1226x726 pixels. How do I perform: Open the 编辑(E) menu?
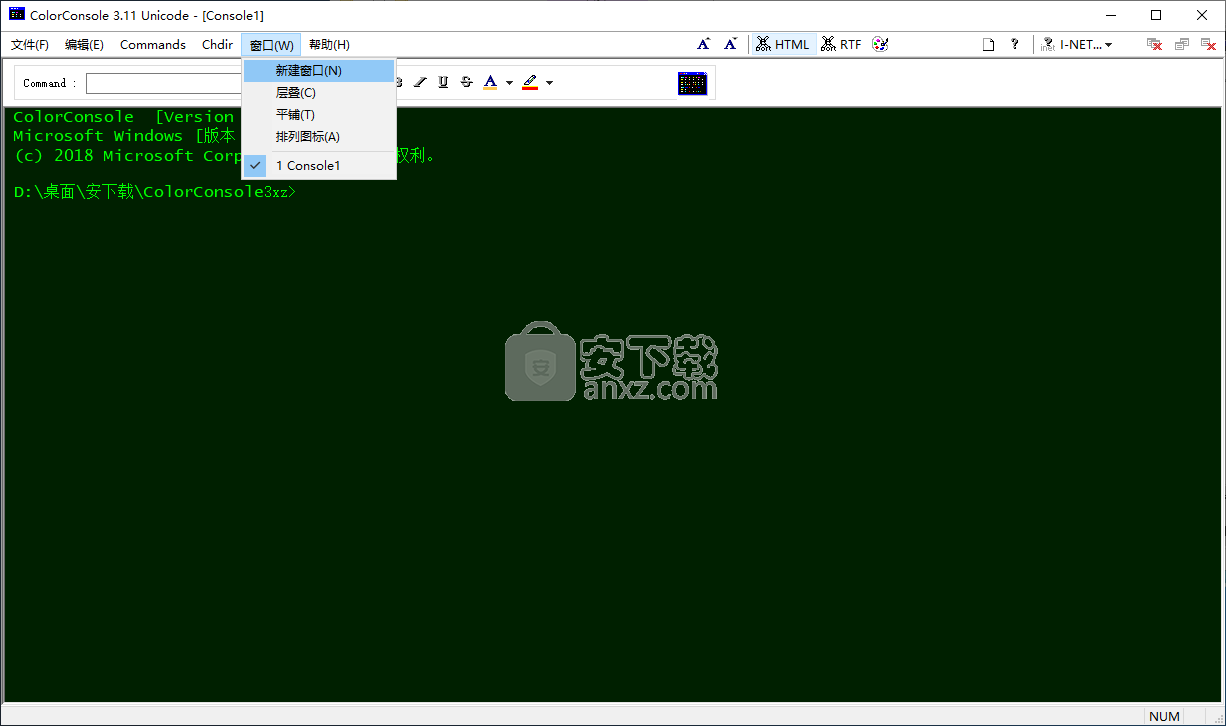tap(84, 45)
